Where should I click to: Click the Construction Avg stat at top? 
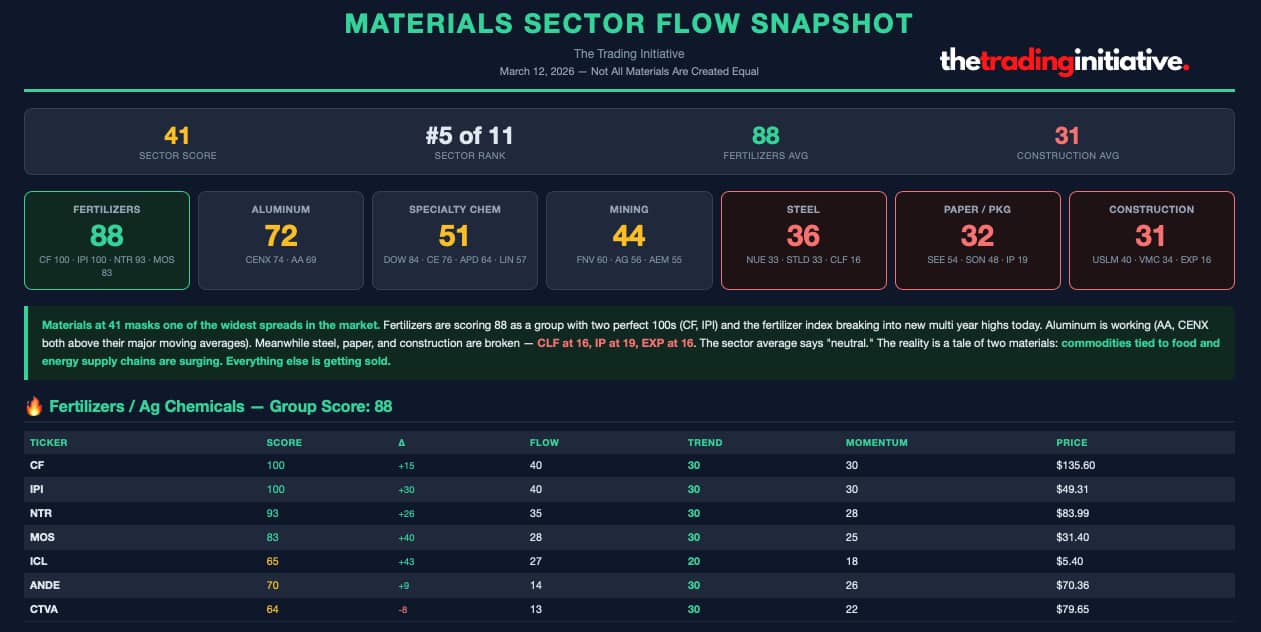pos(1067,141)
